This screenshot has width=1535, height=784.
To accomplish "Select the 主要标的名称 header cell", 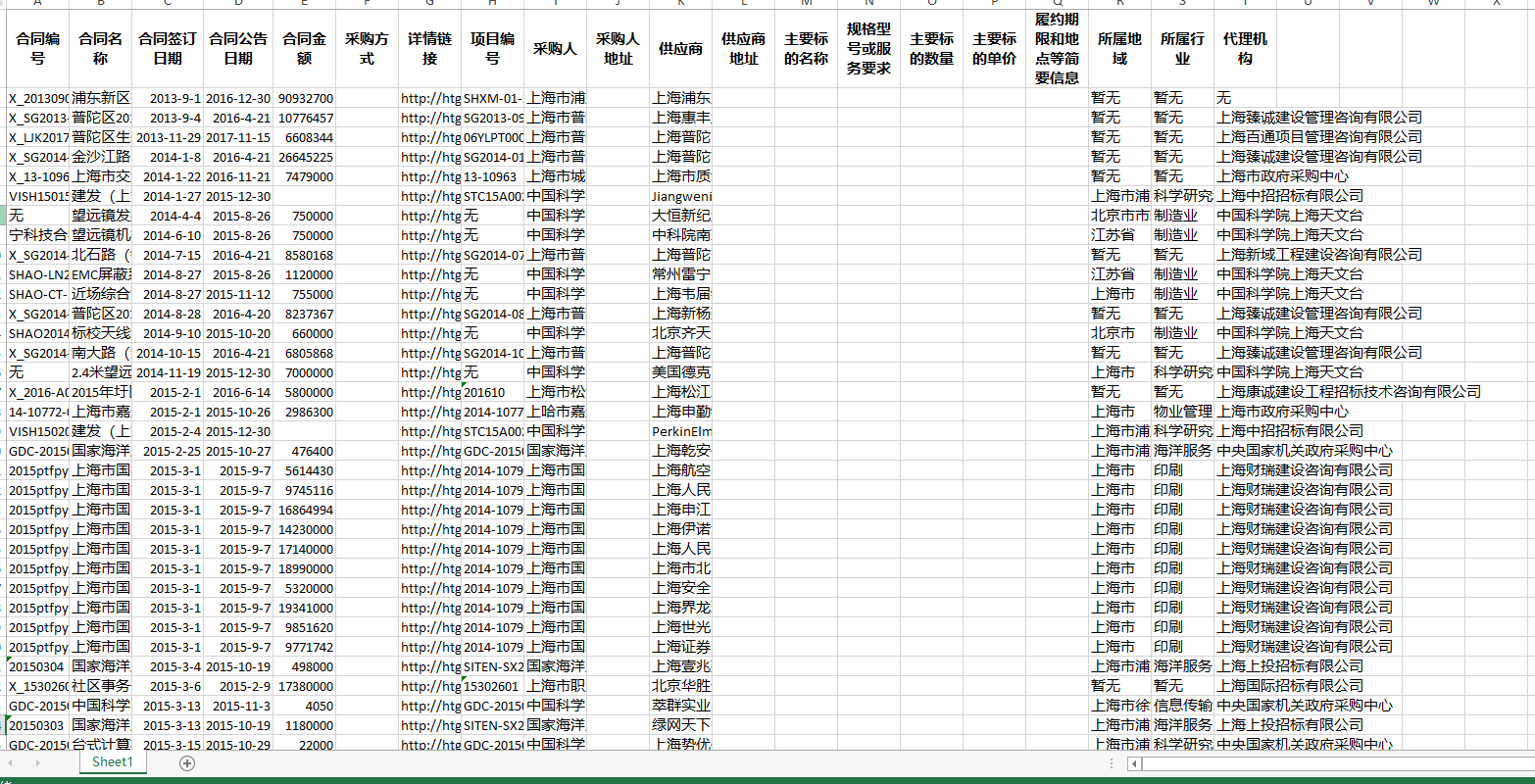I will click(x=807, y=49).
